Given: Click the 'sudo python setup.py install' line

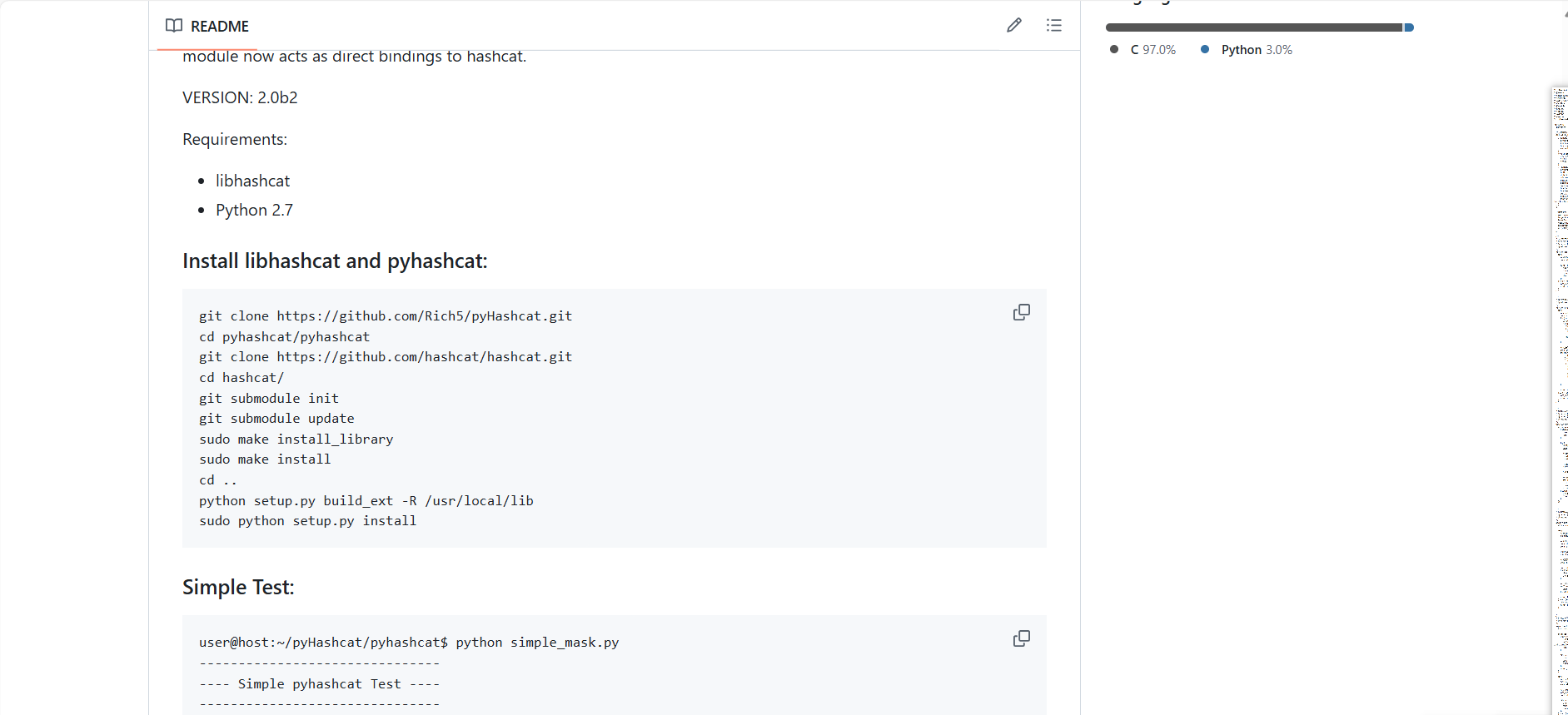Looking at the screenshot, I should pyautogui.click(x=307, y=521).
